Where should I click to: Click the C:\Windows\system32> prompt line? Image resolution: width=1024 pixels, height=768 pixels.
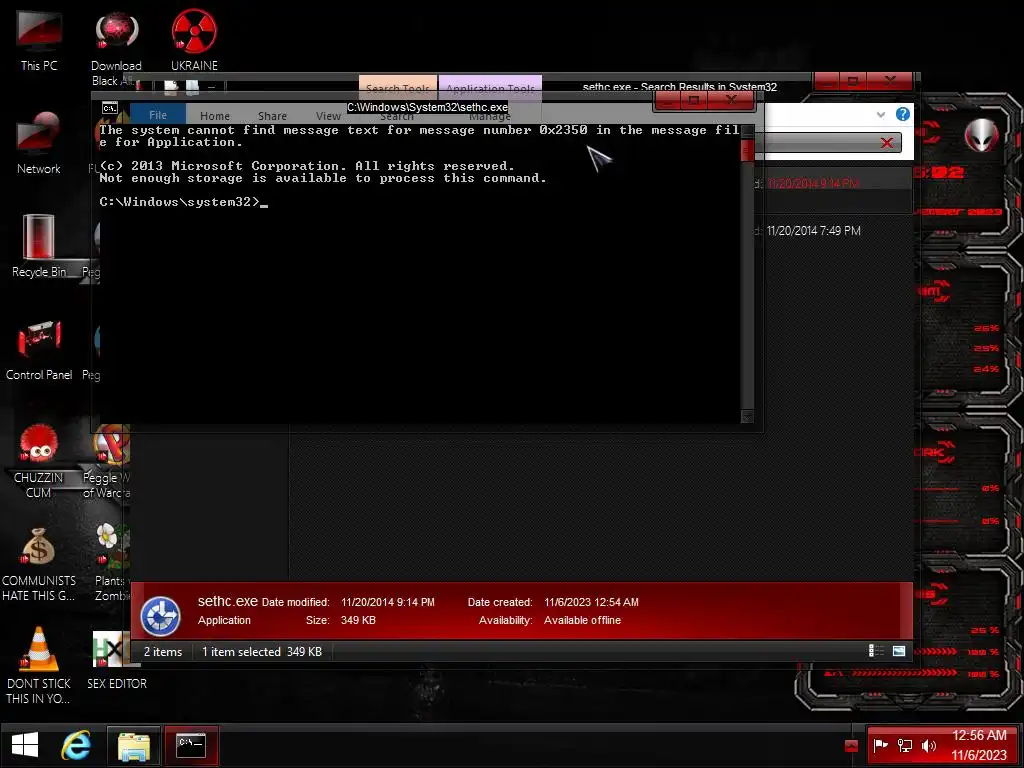[184, 202]
